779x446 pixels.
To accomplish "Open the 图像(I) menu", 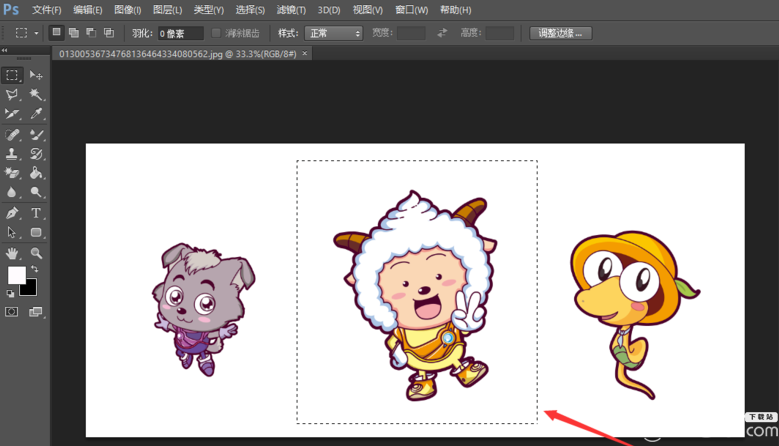I will coord(128,10).
